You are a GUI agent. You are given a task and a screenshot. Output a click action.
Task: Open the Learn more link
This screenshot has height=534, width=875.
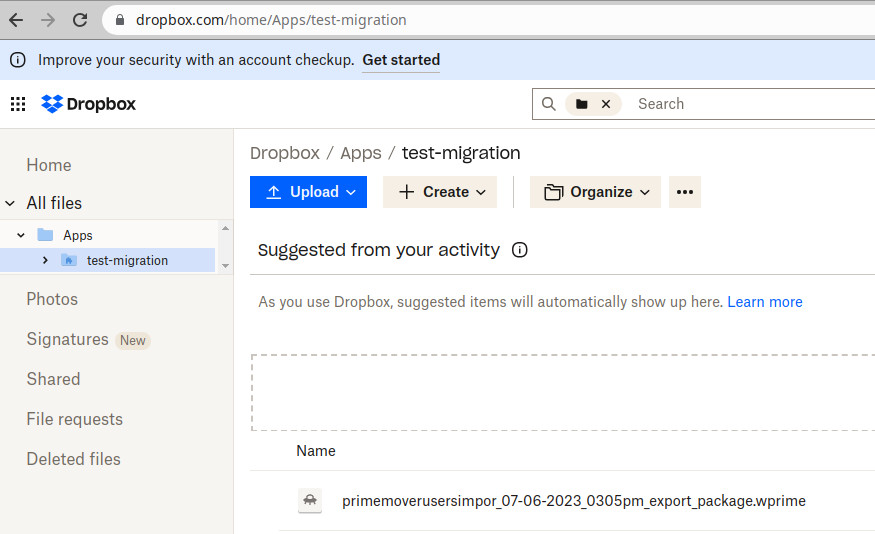pos(765,302)
